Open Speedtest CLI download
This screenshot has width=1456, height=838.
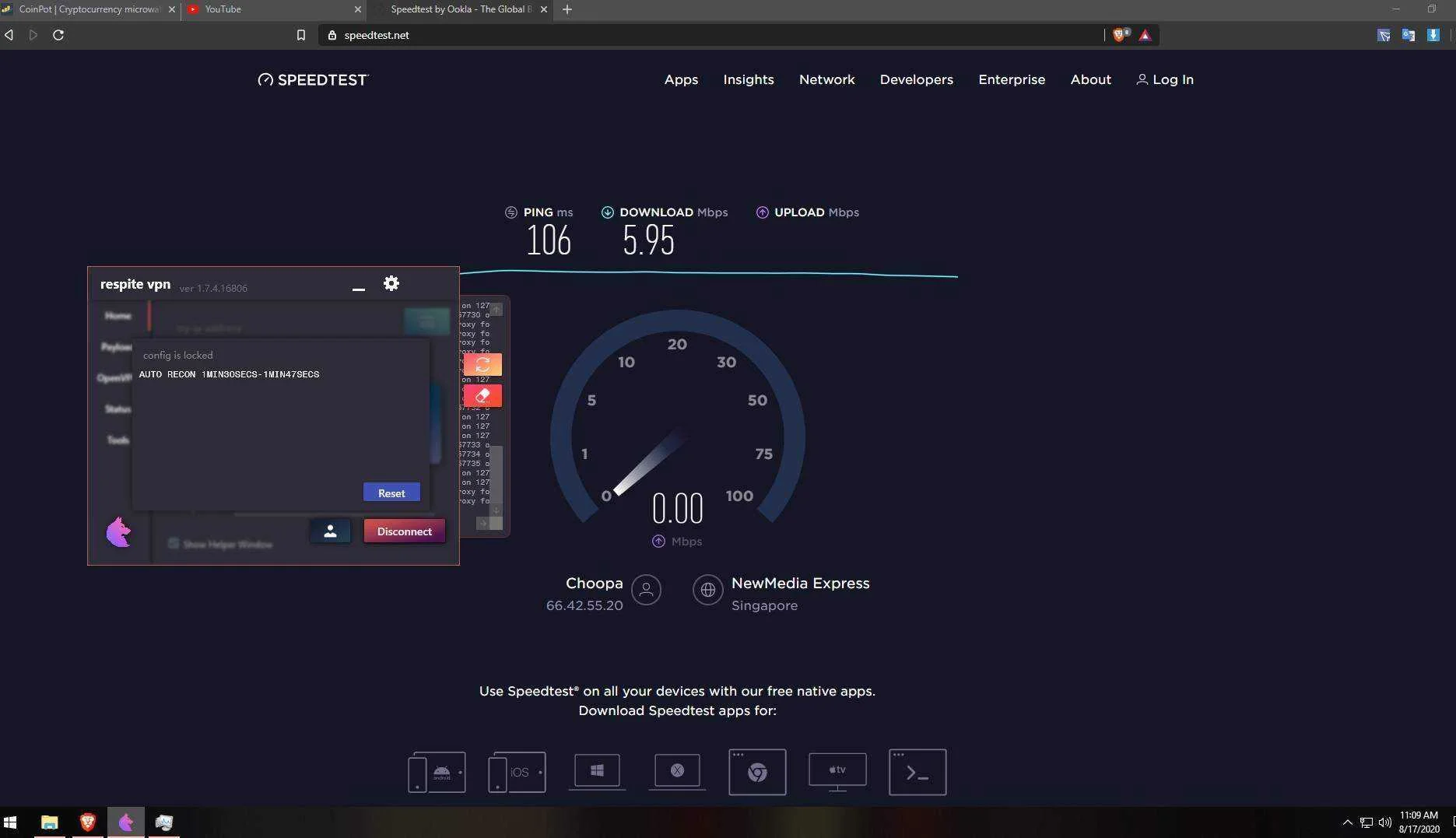point(917,772)
